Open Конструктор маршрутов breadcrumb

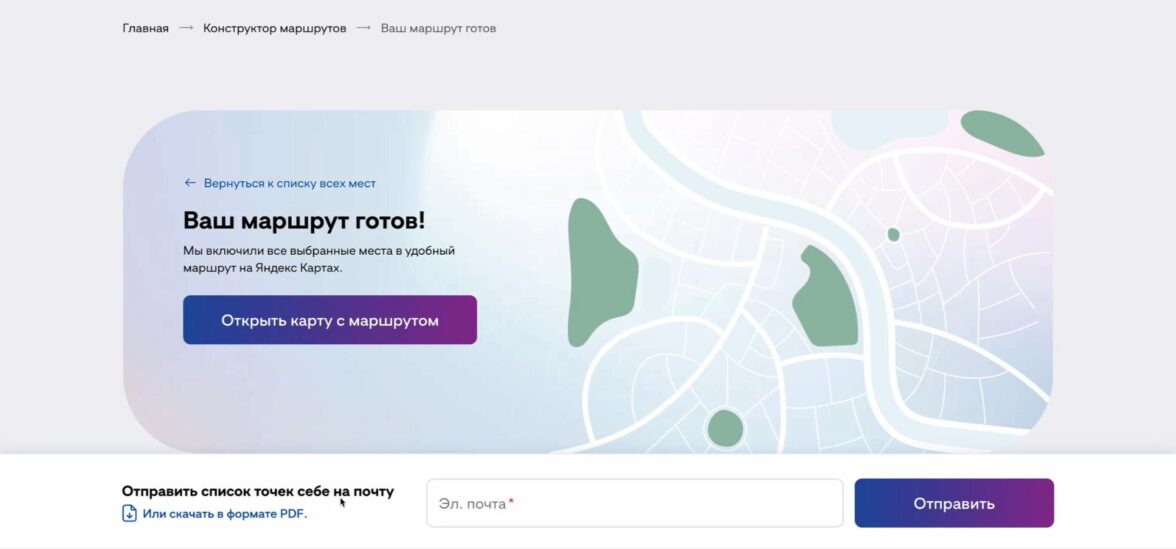[274, 28]
